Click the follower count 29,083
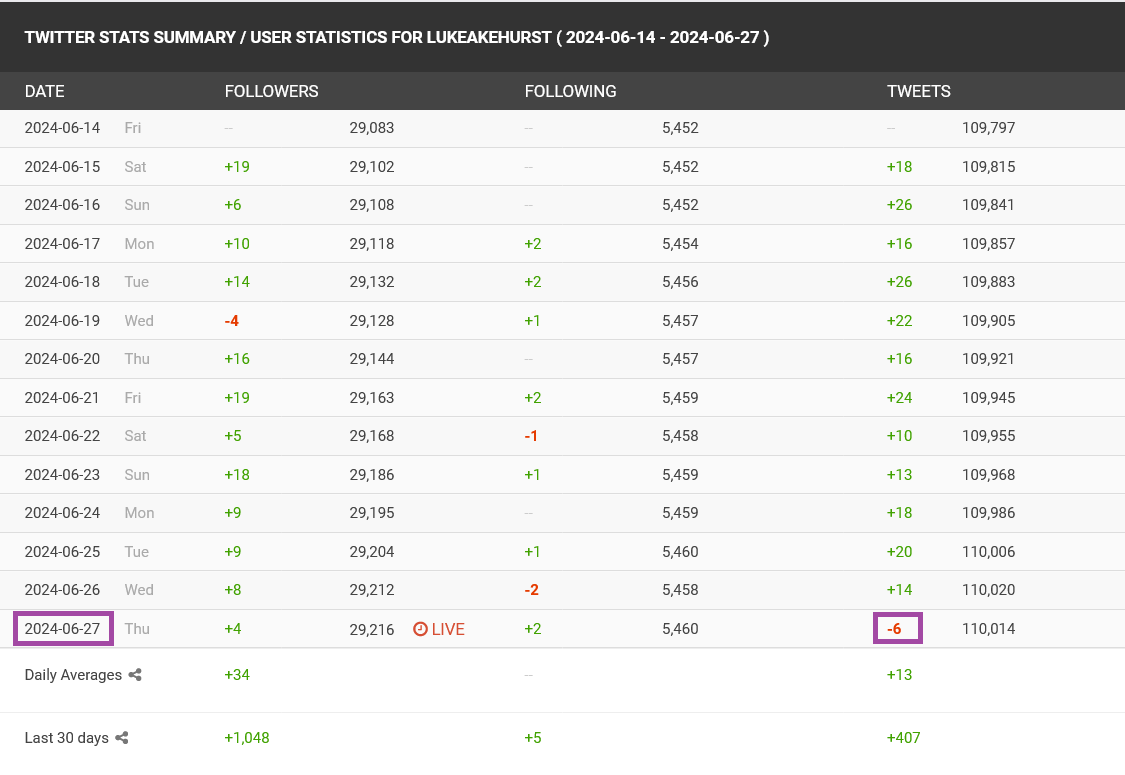1125x775 pixels. click(372, 128)
